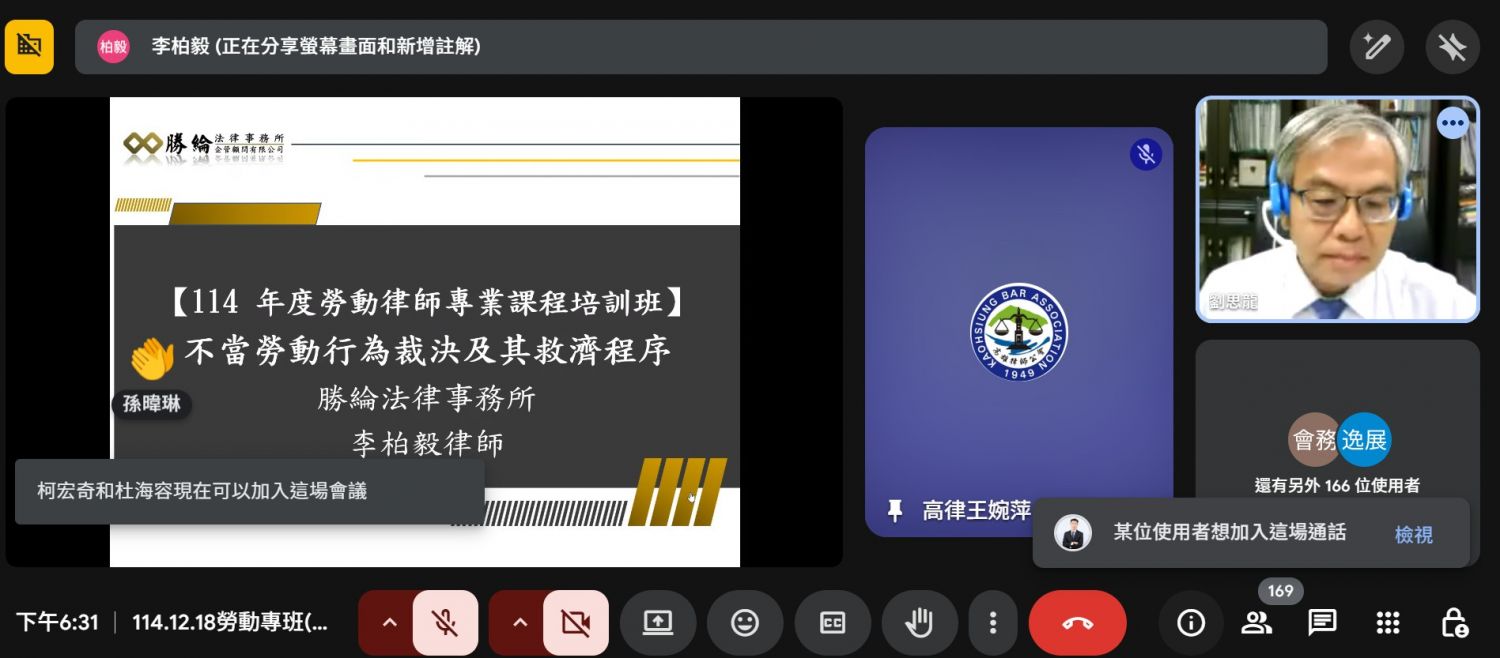Raise your hand

(919, 623)
